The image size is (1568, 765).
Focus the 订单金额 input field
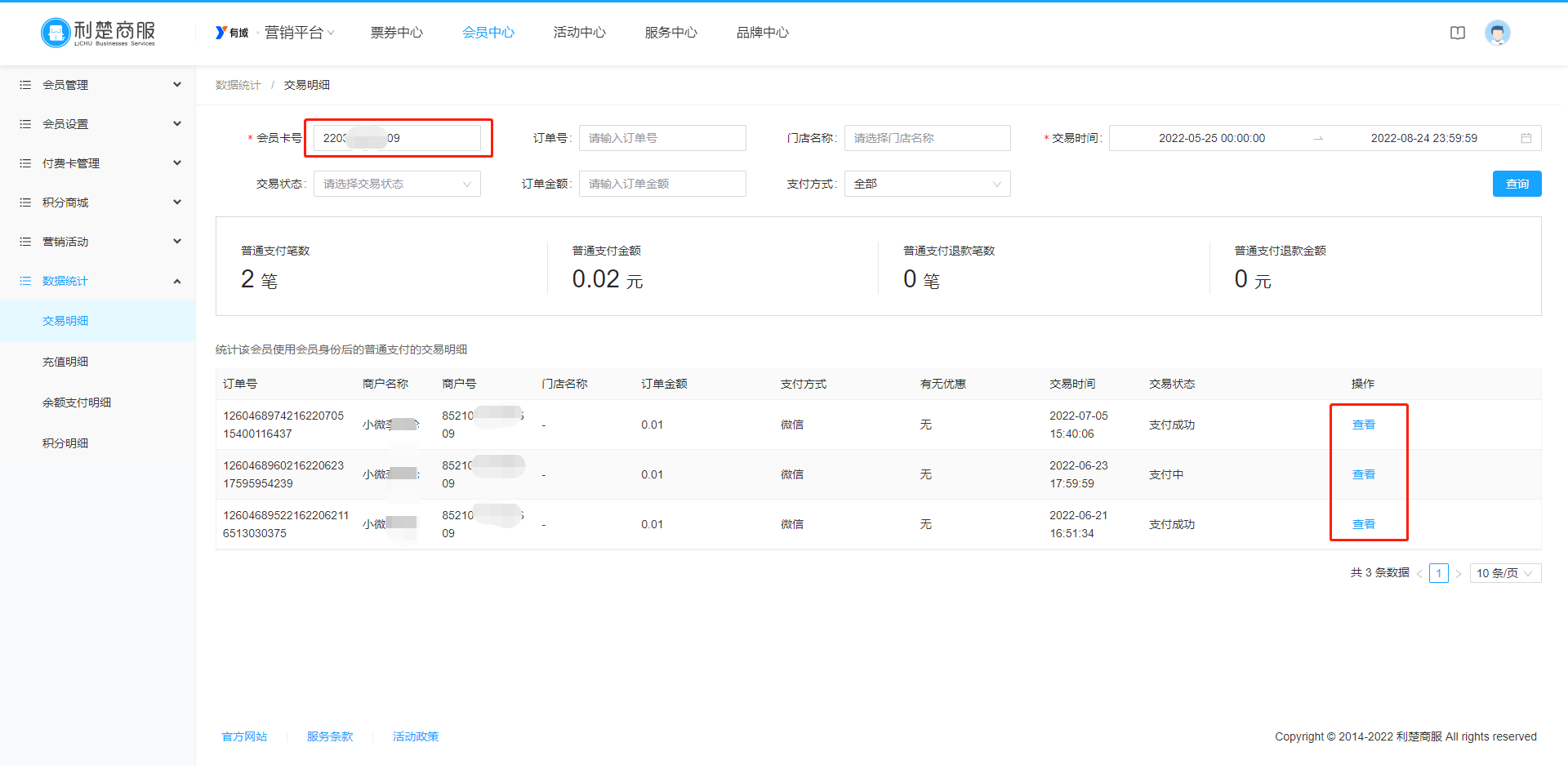tap(662, 184)
